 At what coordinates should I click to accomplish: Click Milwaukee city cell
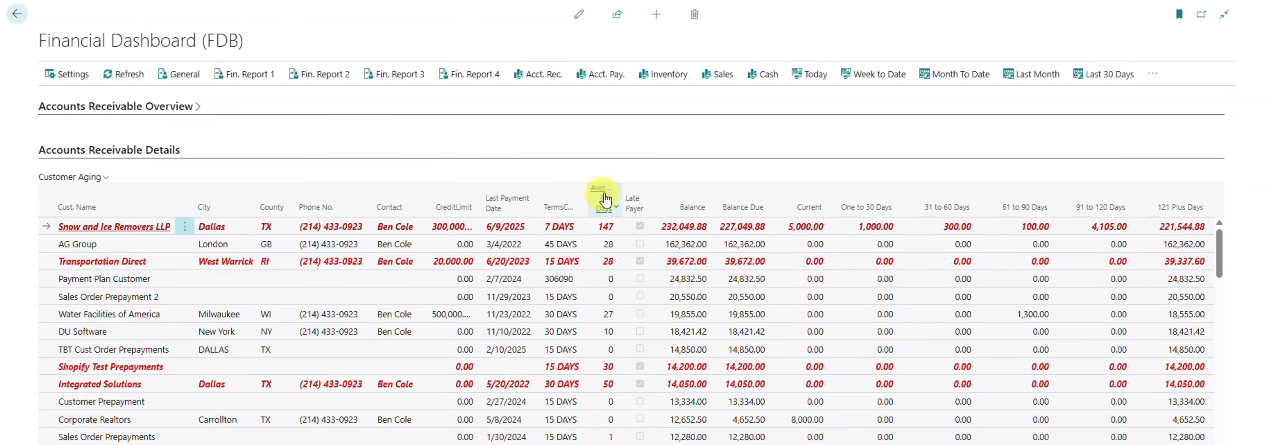(219, 314)
